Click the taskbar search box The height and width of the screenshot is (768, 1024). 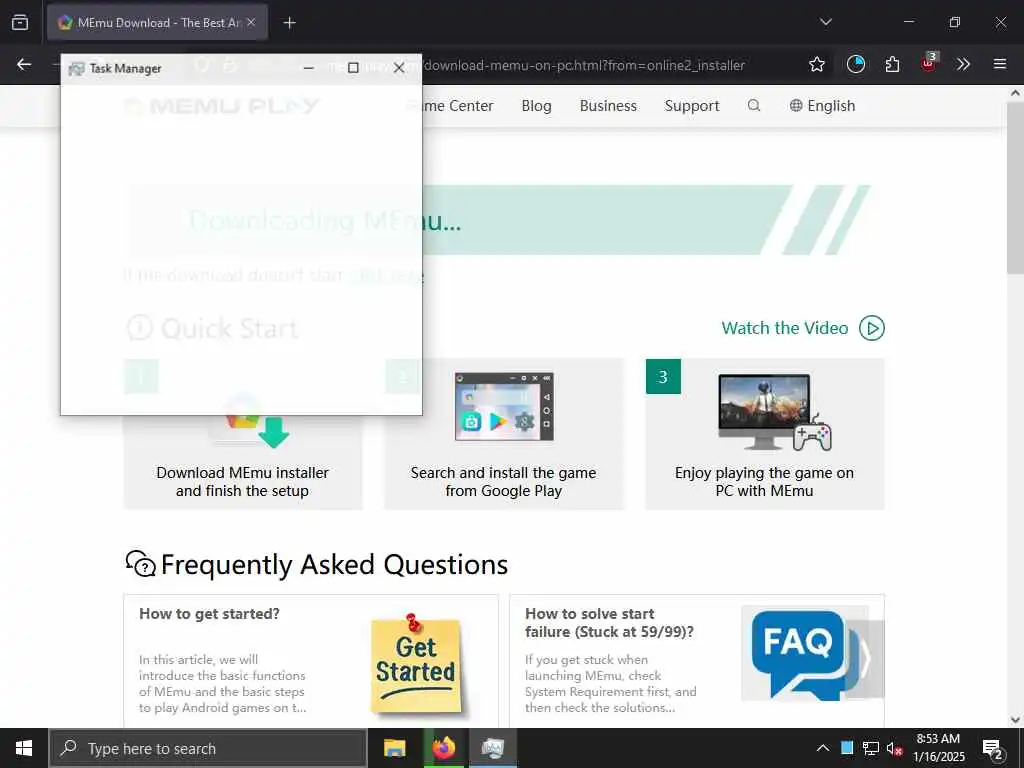point(208,748)
